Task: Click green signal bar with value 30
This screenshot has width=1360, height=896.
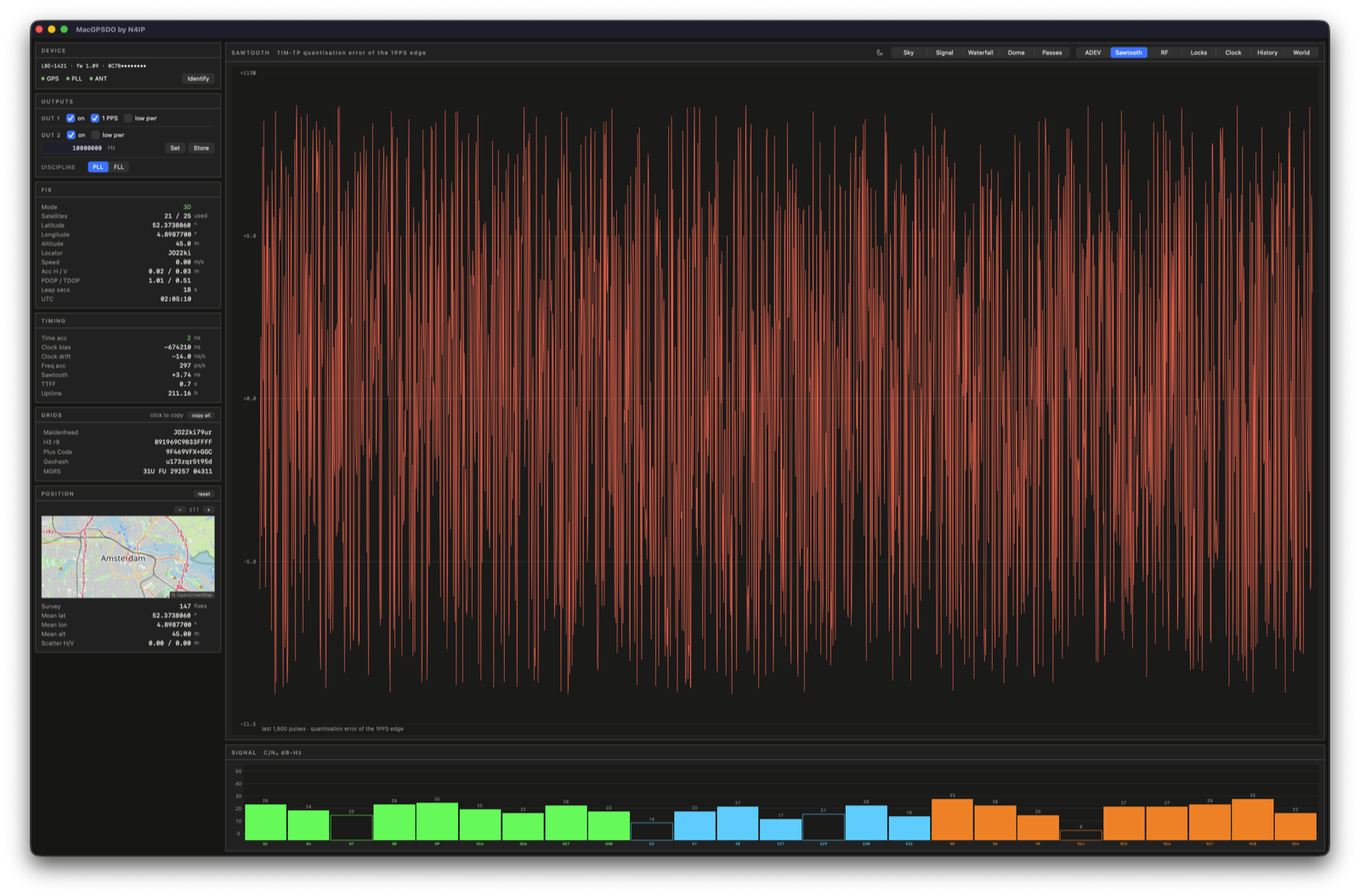Action: pos(437,821)
